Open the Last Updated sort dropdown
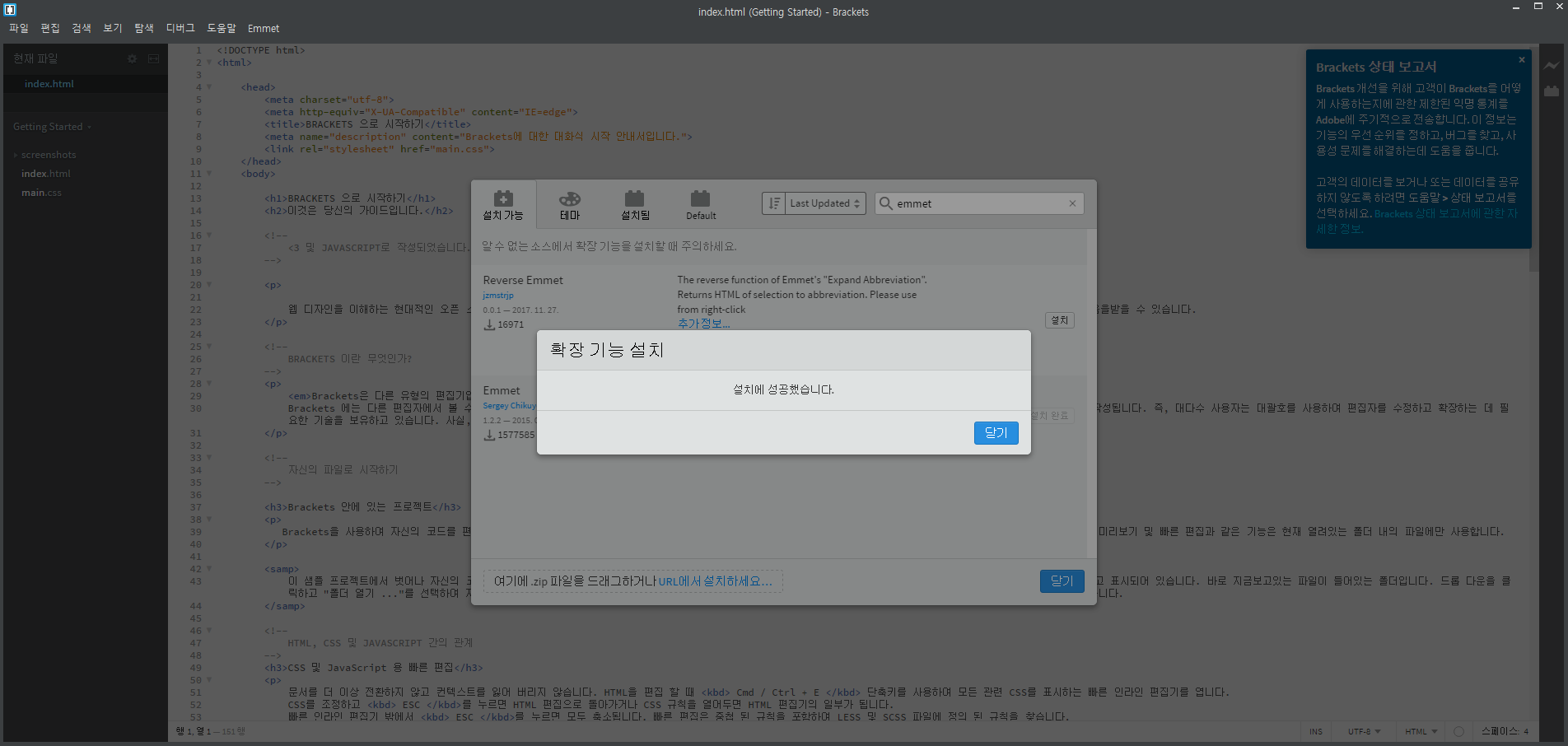Image resolution: width=1568 pixels, height=746 pixels. [x=825, y=203]
